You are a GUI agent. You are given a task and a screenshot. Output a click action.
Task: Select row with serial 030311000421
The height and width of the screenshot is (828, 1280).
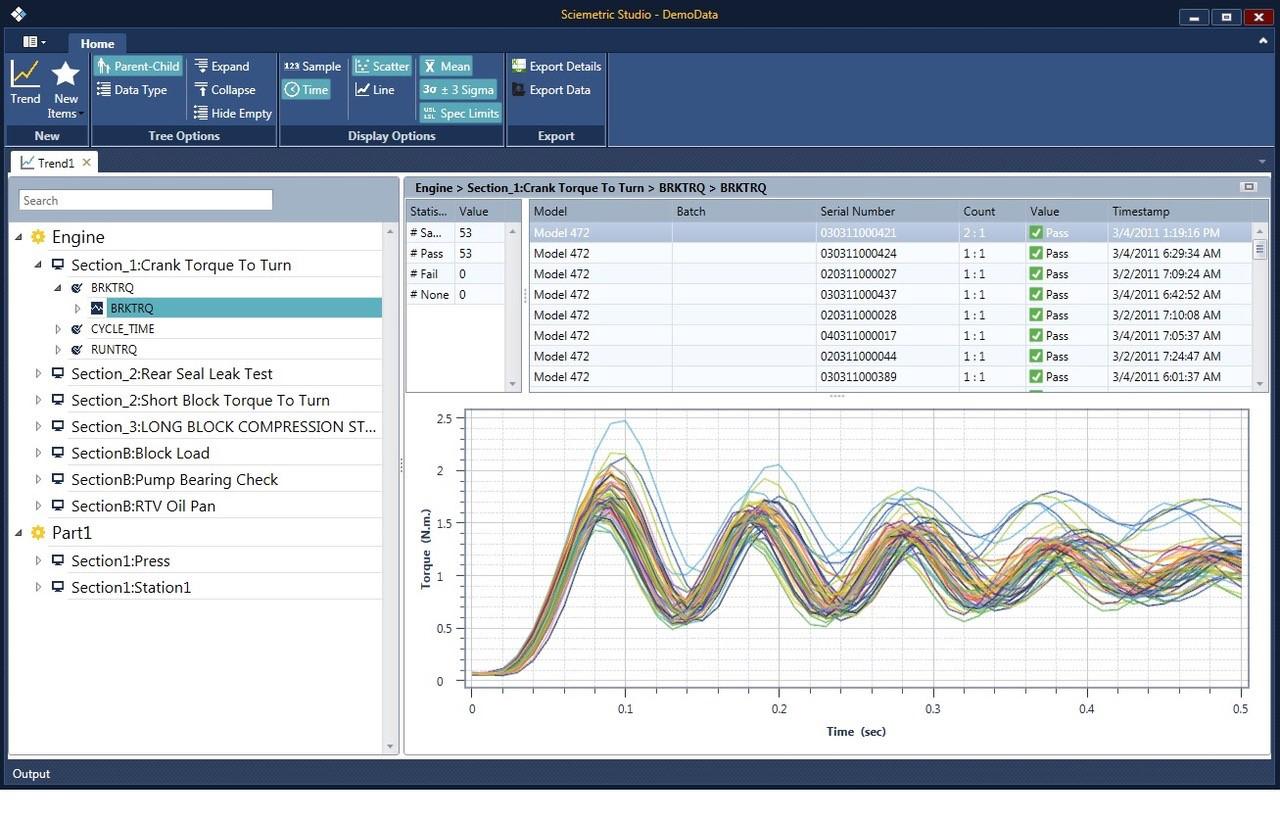click(890, 233)
